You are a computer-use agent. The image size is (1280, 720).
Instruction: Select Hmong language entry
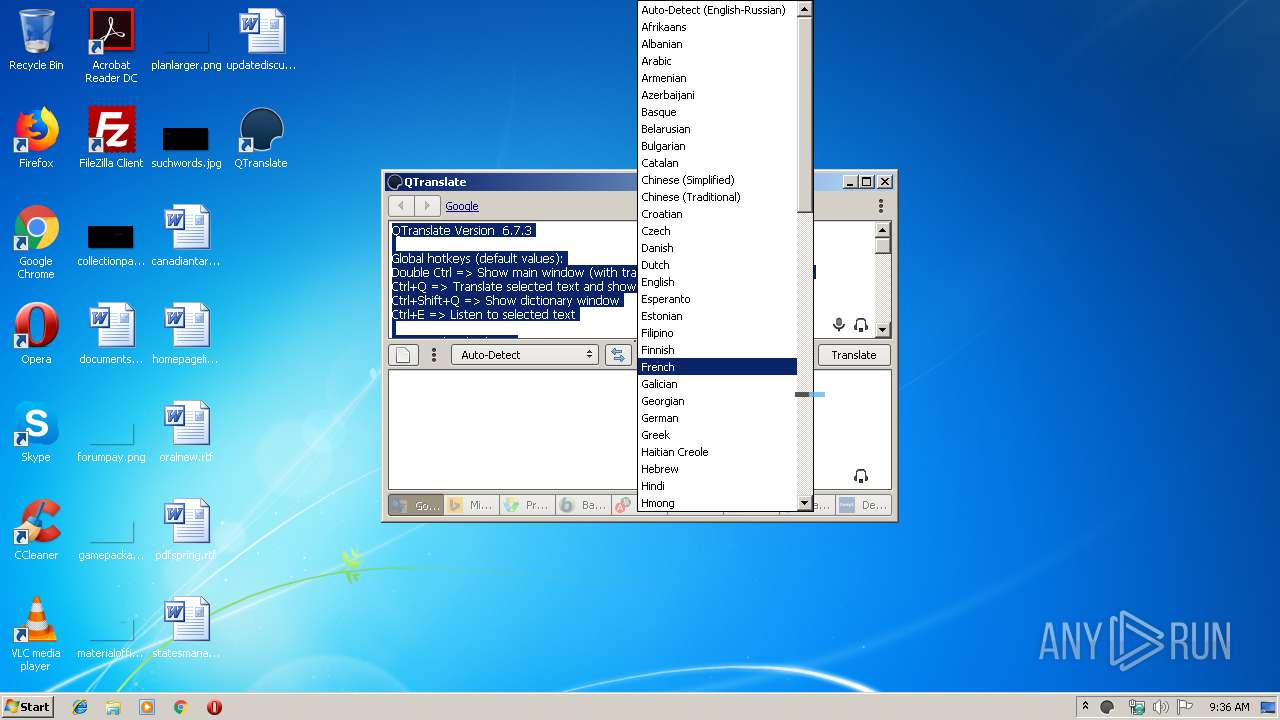[717, 503]
